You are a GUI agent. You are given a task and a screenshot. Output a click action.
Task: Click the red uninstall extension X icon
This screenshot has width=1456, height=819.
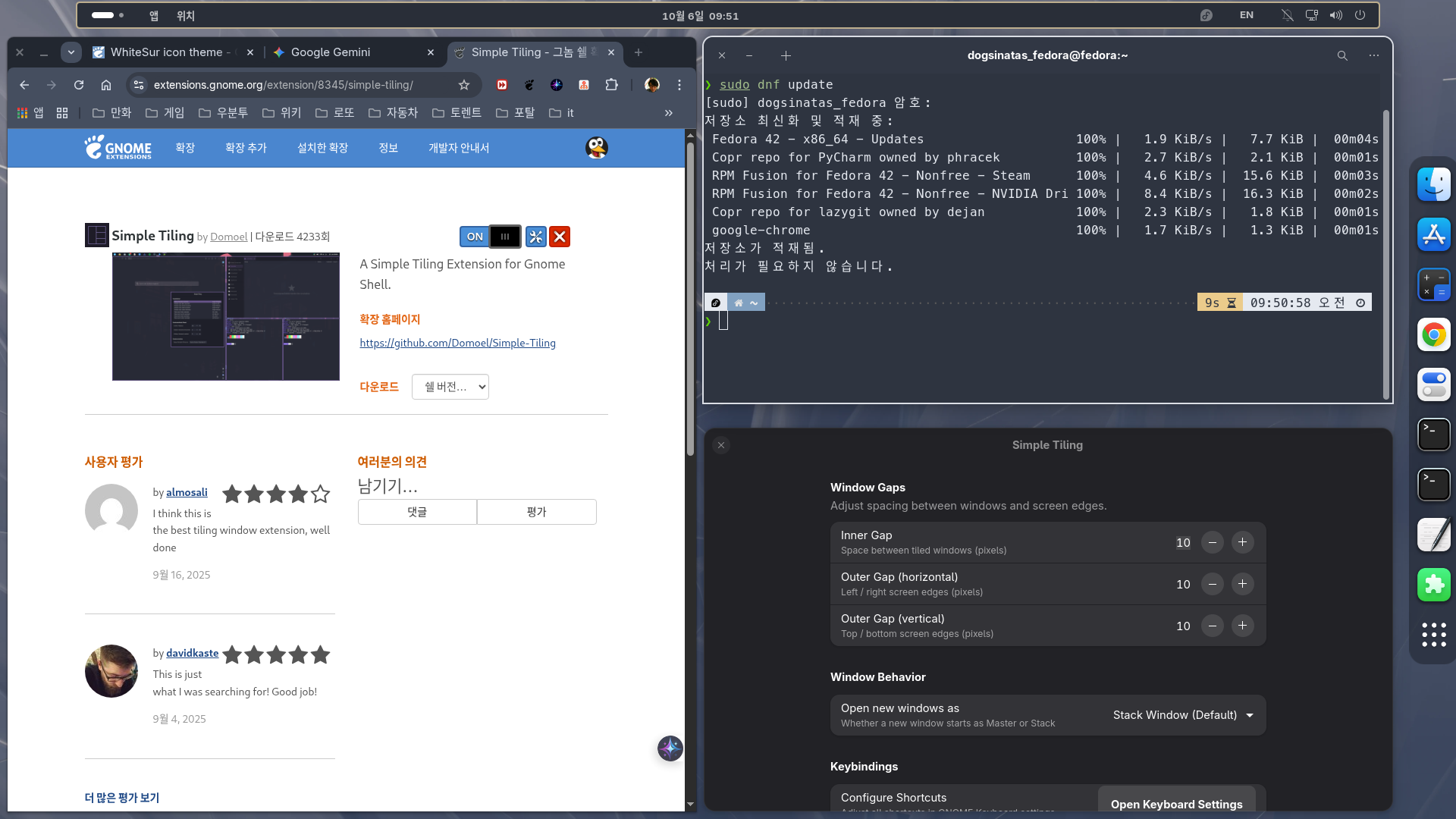[x=560, y=237]
